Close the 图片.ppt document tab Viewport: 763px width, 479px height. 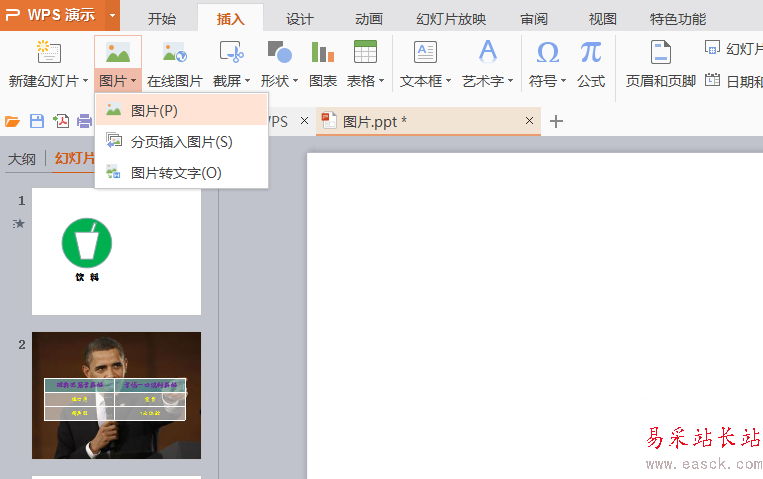coord(529,121)
